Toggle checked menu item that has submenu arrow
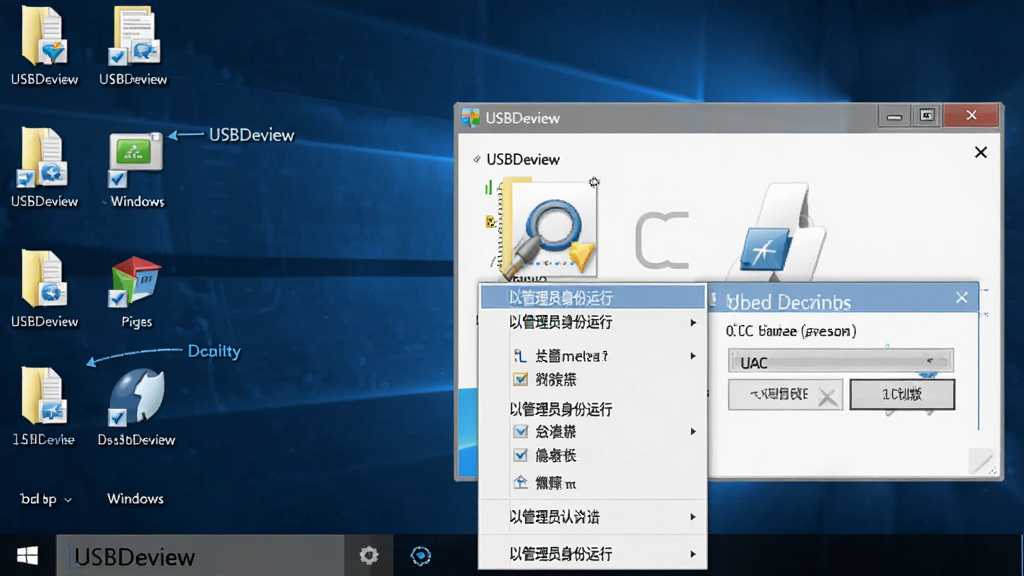The image size is (1024, 576). (x=520, y=432)
